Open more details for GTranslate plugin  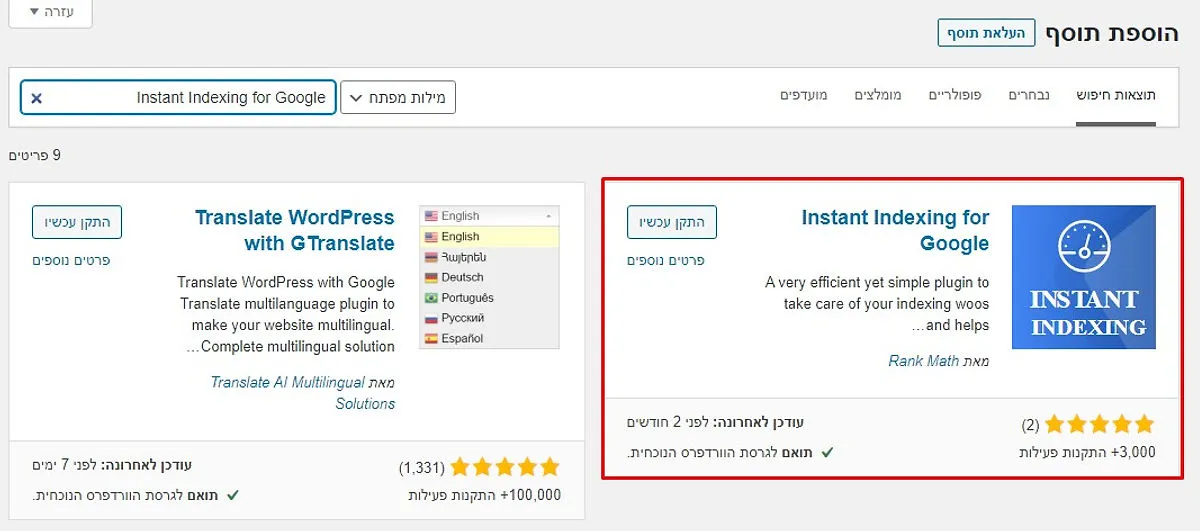point(71,260)
